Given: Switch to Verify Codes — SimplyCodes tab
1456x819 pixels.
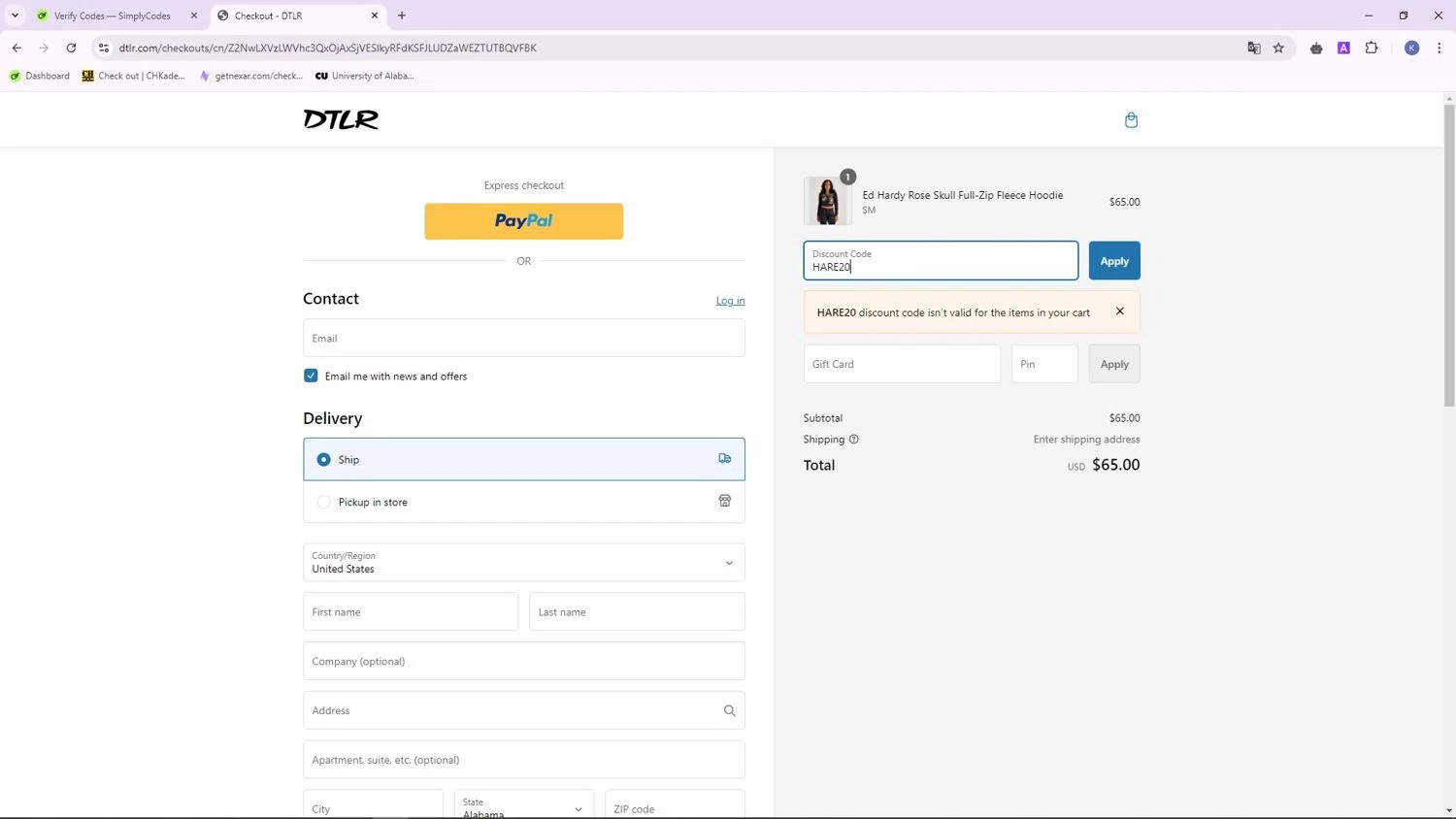Looking at the screenshot, I should coord(116,16).
